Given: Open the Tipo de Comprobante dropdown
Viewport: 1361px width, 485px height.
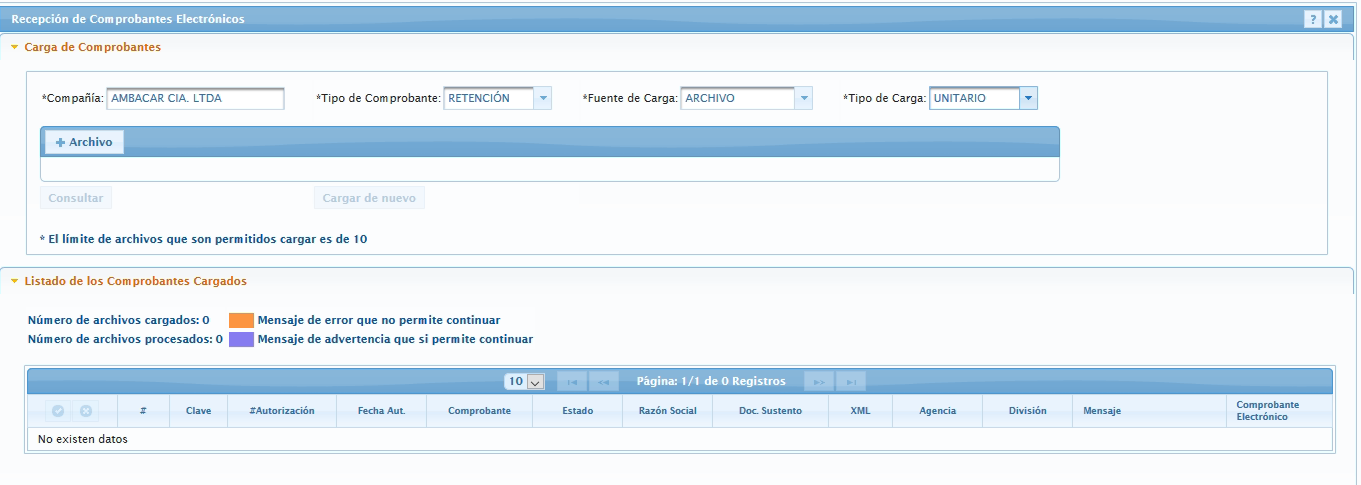Looking at the screenshot, I should click(542, 98).
